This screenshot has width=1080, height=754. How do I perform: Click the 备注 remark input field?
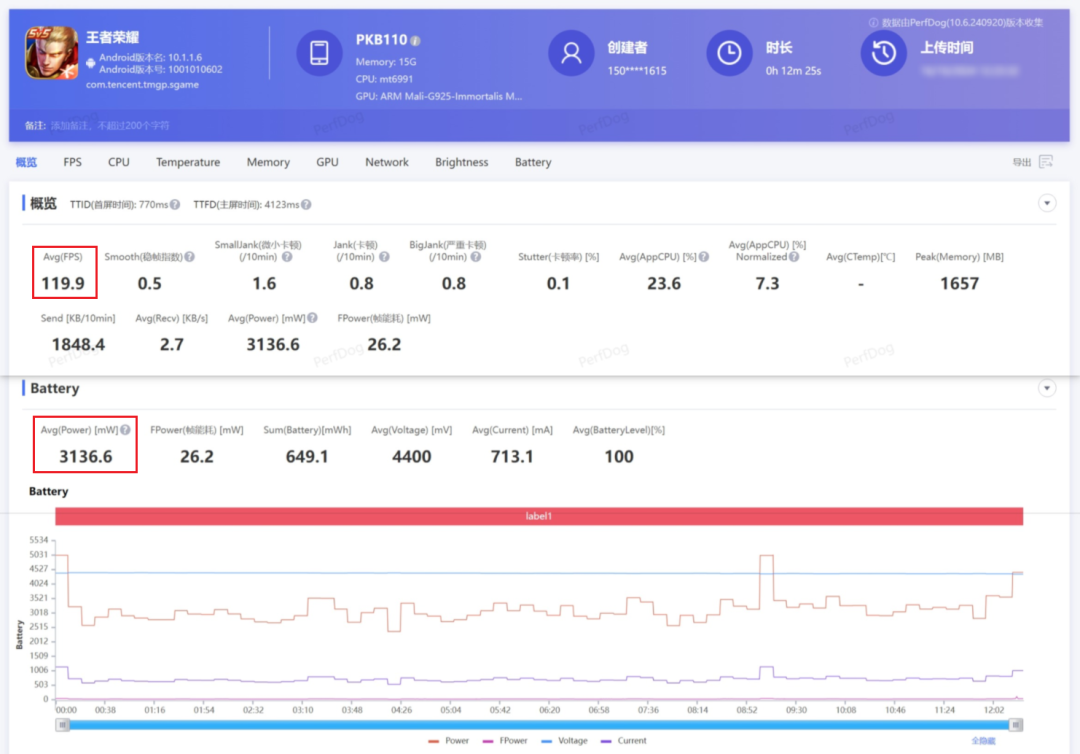[110, 126]
